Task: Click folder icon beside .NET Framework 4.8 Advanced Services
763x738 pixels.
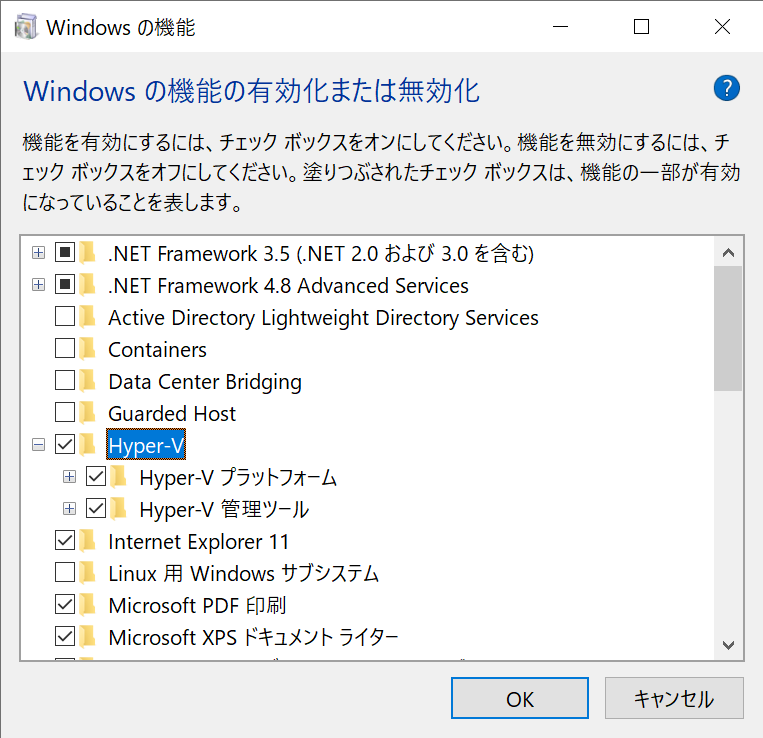Action: (88, 285)
